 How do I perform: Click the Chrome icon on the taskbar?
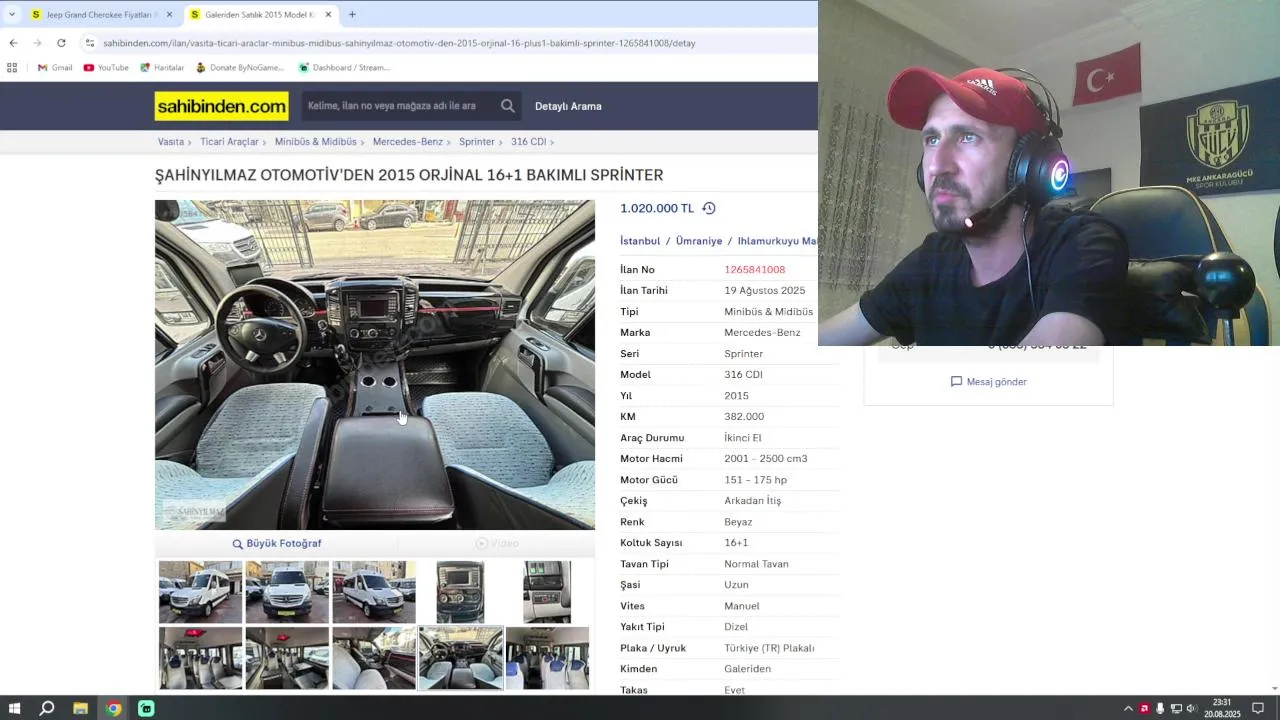click(x=113, y=709)
